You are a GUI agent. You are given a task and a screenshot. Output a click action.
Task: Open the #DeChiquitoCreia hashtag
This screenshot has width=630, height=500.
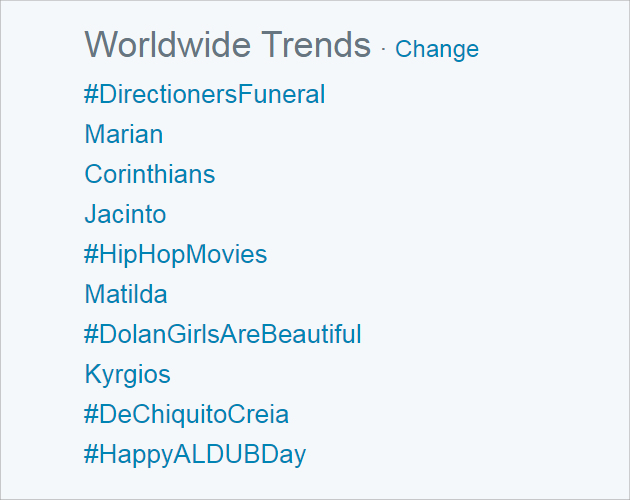pyautogui.click(x=187, y=415)
